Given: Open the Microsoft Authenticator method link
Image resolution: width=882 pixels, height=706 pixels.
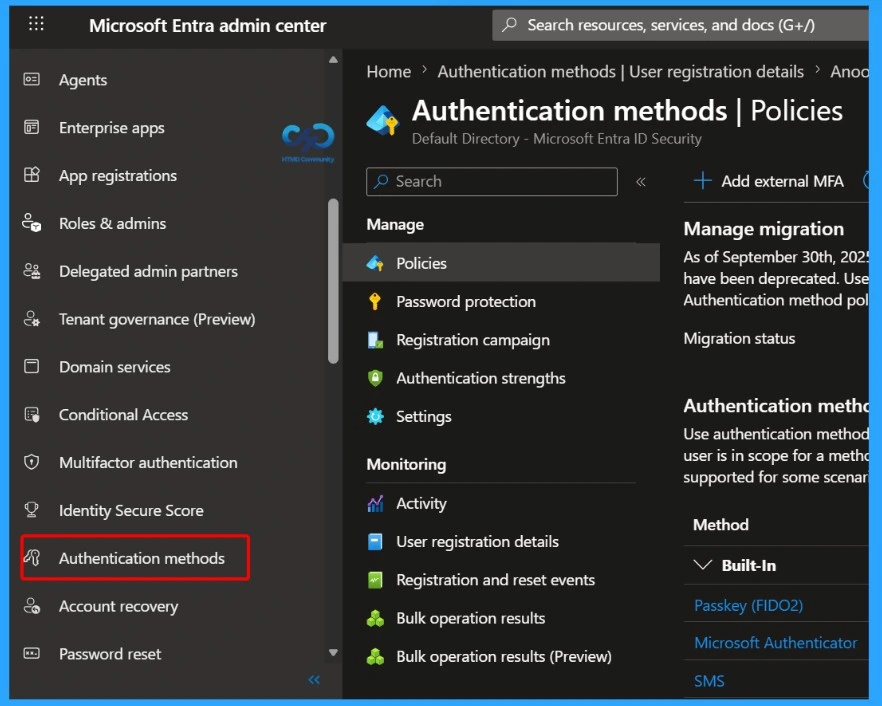Looking at the screenshot, I should pyautogui.click(x=775, y=642).
